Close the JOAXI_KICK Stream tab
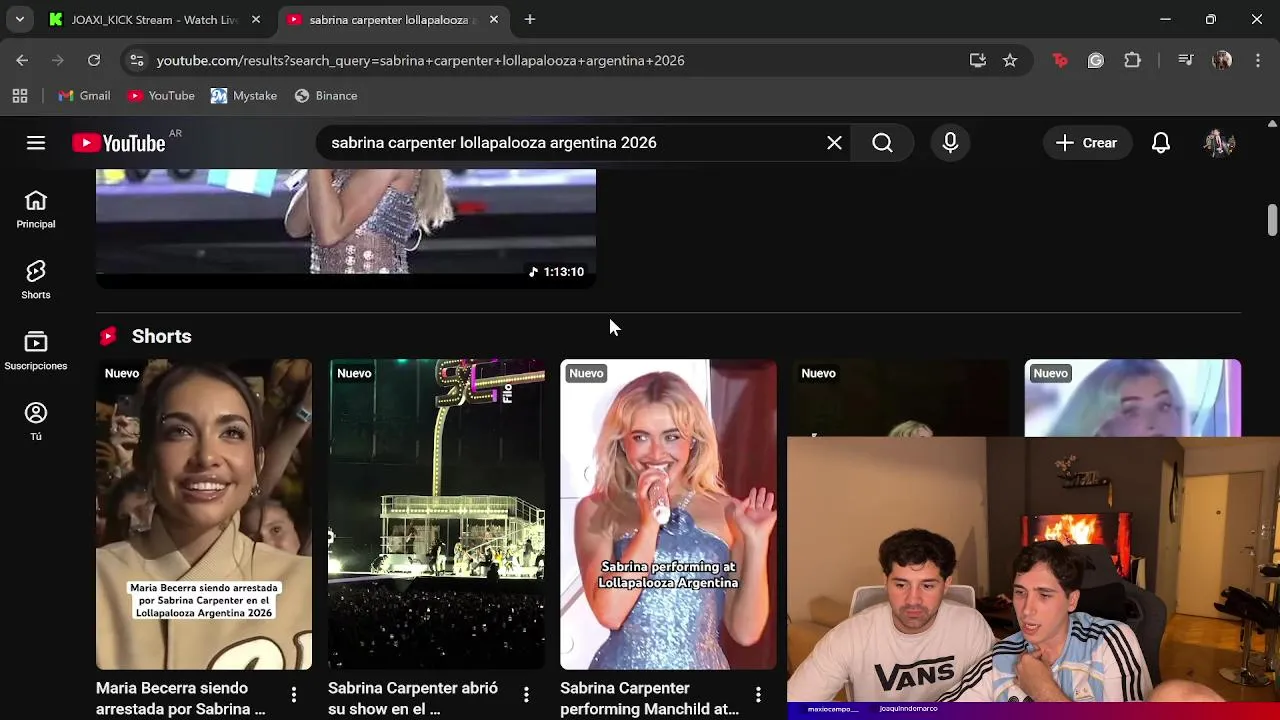 (x=256, y=20)
